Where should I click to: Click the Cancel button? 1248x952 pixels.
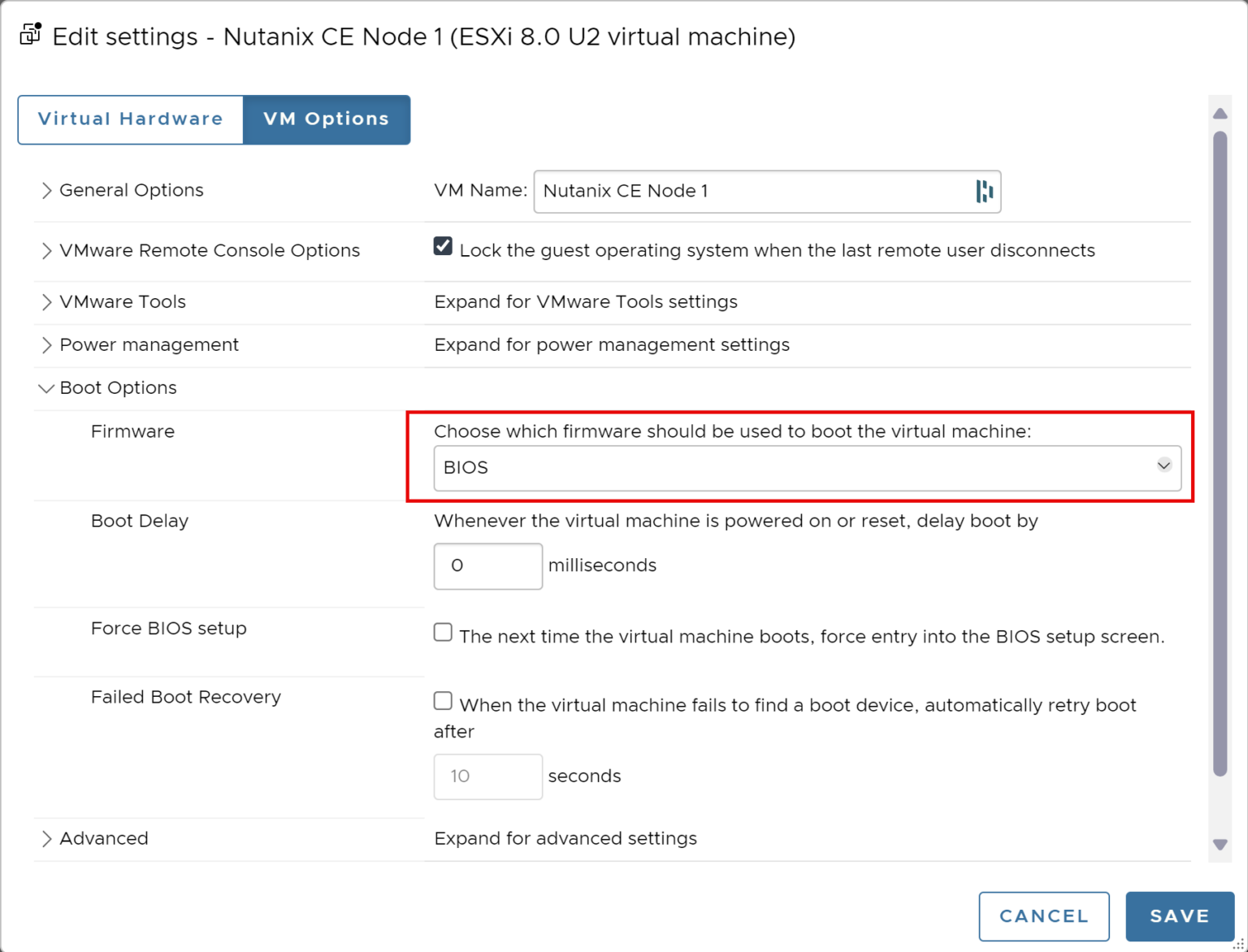[x=1044, y=916]
